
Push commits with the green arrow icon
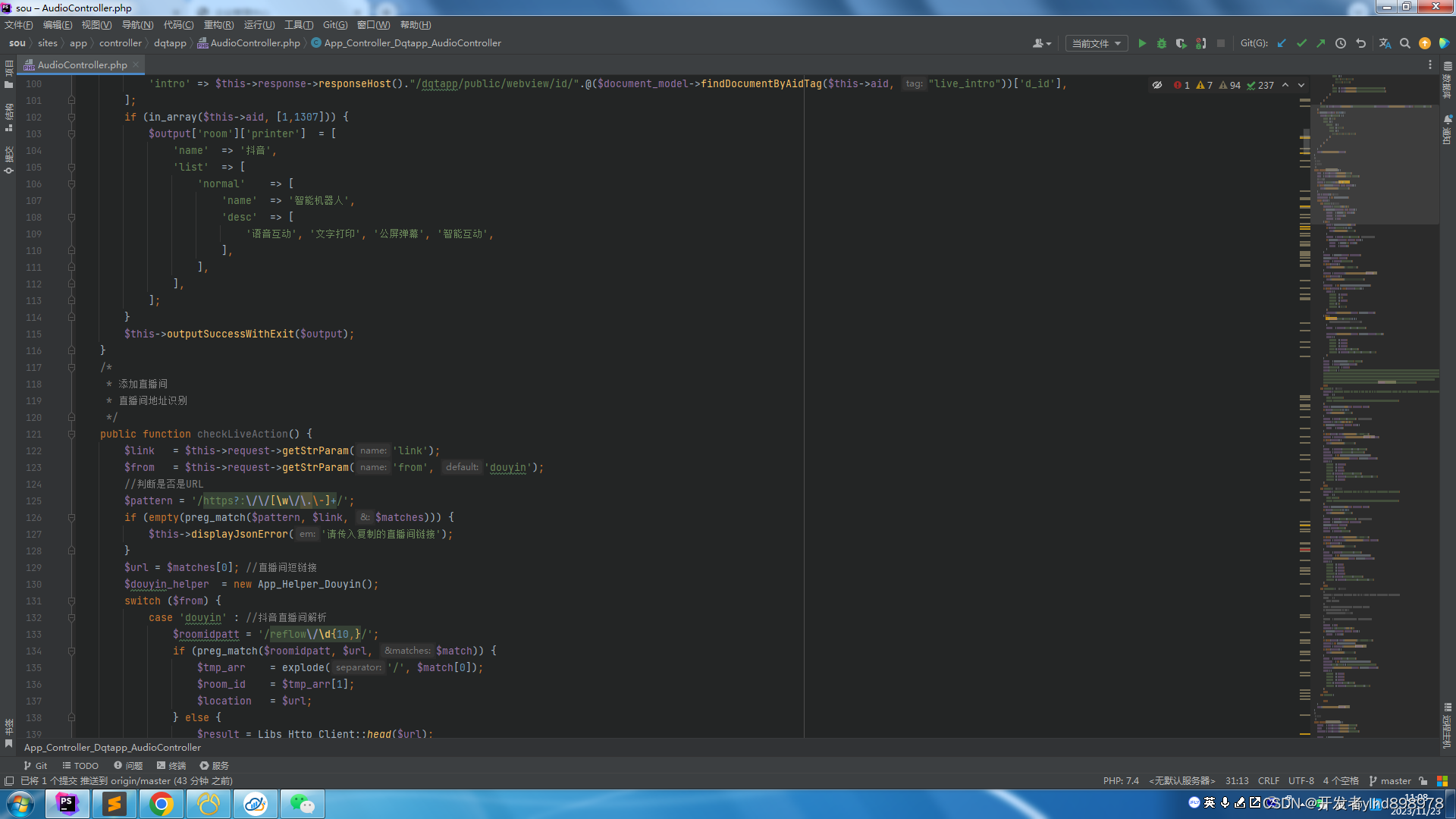click(1321, 43)
